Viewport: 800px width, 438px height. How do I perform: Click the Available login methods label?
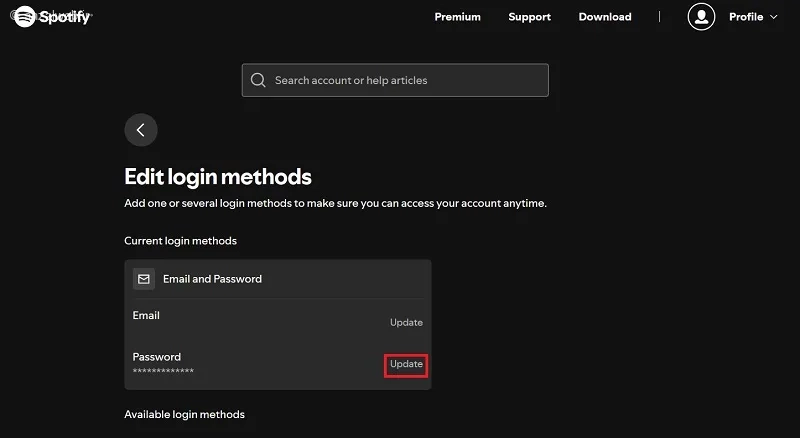pos(184,414)
